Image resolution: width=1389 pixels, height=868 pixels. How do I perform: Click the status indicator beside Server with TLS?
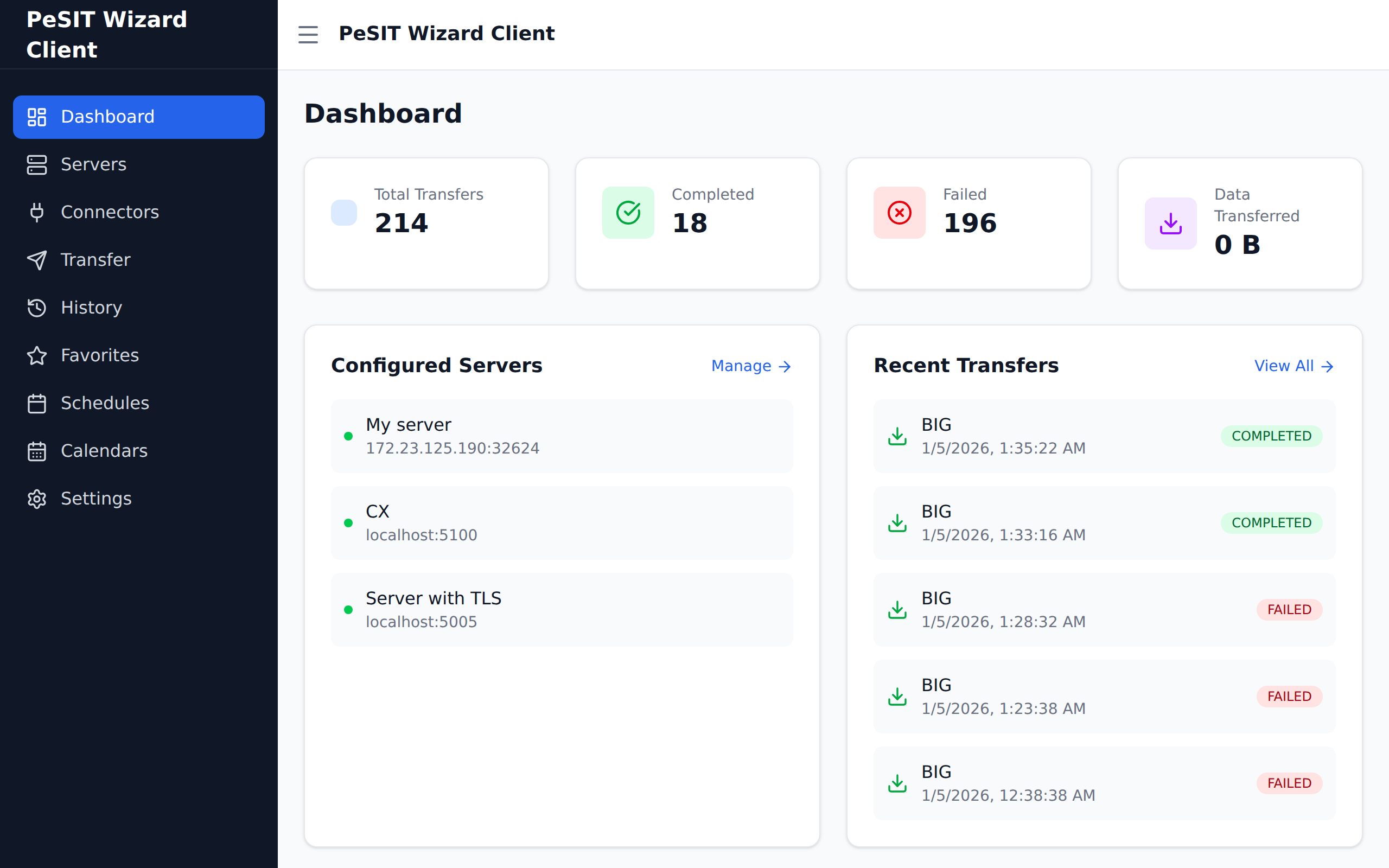tap(349, 610)
